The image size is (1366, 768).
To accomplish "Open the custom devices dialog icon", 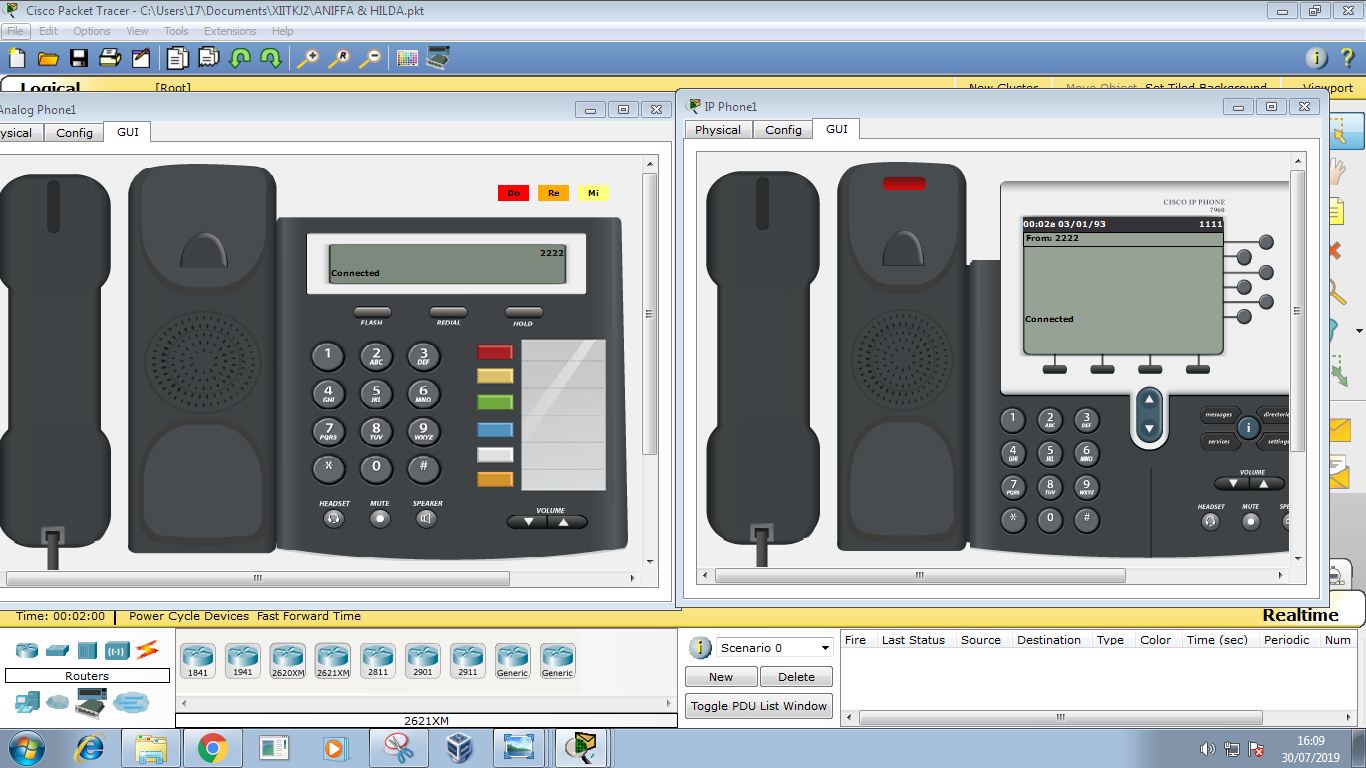I will point(438,58).
